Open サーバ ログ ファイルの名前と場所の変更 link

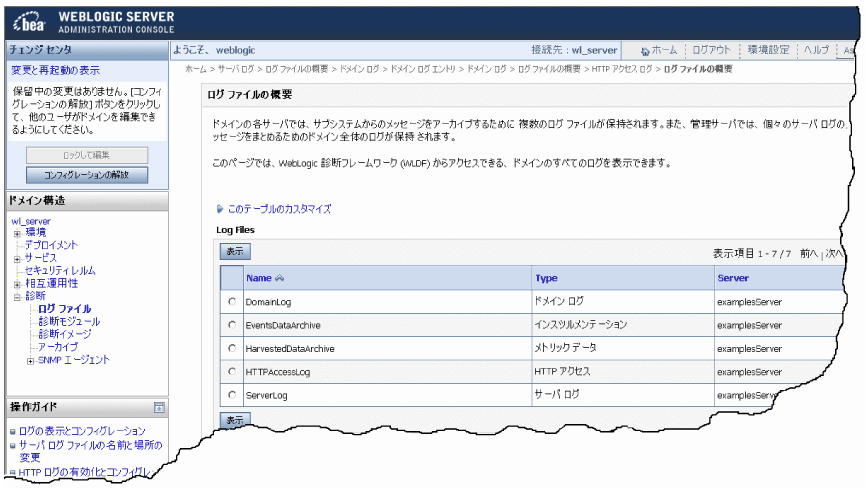pyautogui.click(x=91, y=451)
